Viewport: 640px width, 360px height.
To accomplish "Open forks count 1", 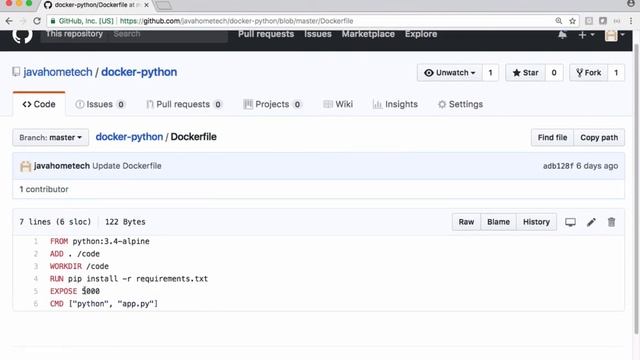I will tap(616, 73).
